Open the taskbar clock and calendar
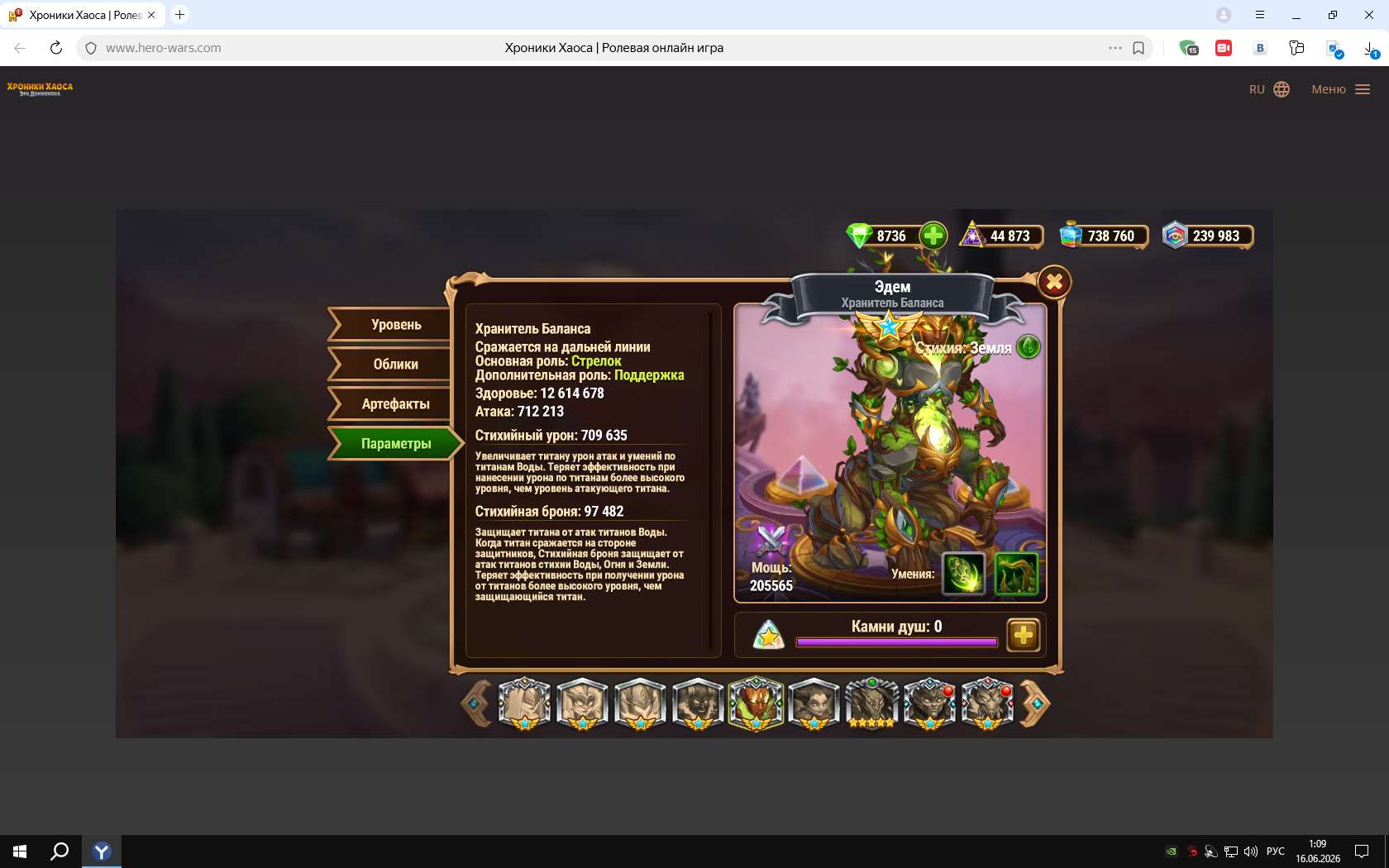 1318,851
